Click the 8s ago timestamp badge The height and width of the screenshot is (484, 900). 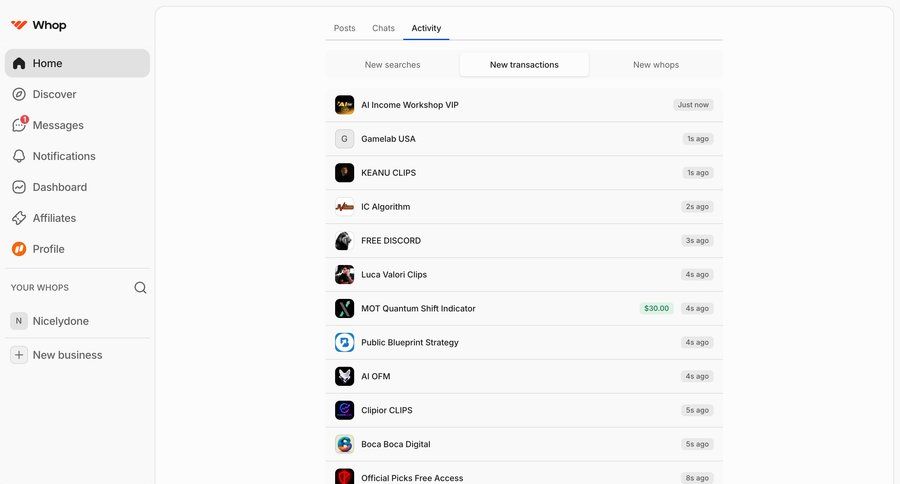pyautogui.click(x=697, y=478)
